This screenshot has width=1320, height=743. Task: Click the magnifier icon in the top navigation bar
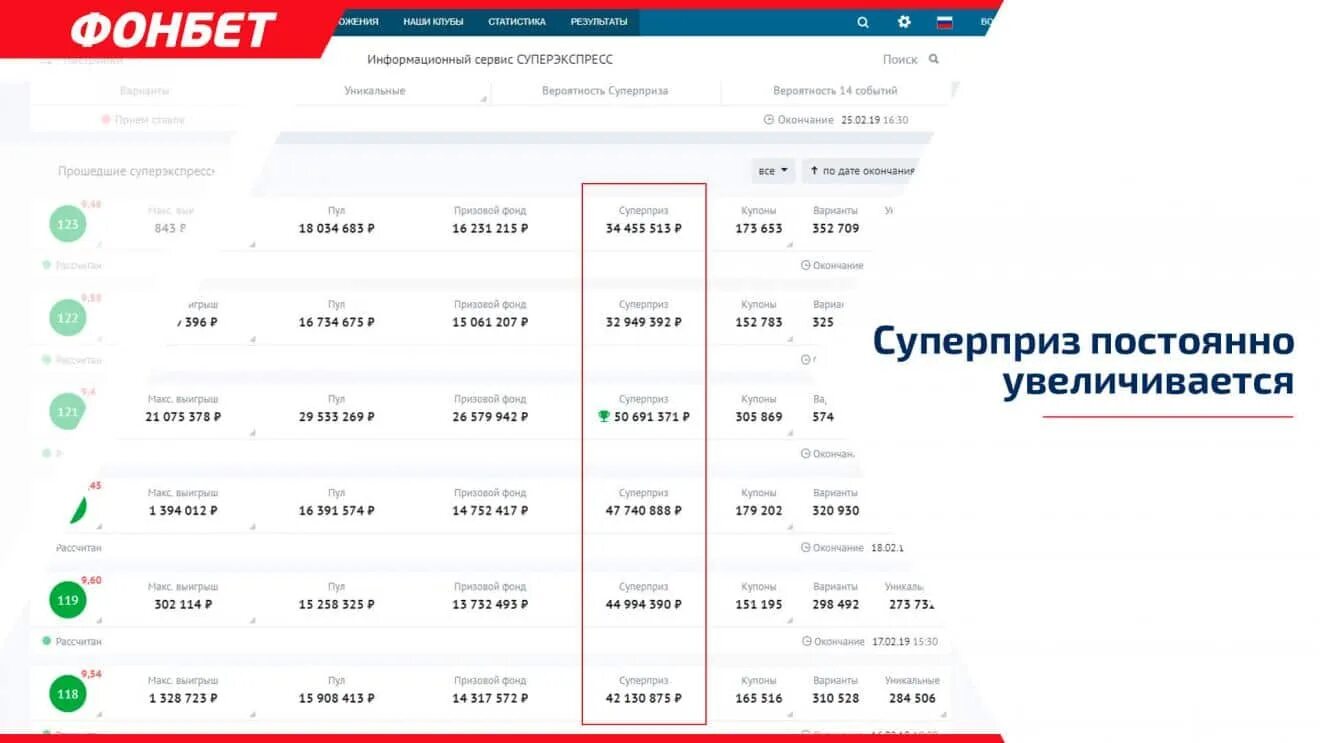click(863, 22)
